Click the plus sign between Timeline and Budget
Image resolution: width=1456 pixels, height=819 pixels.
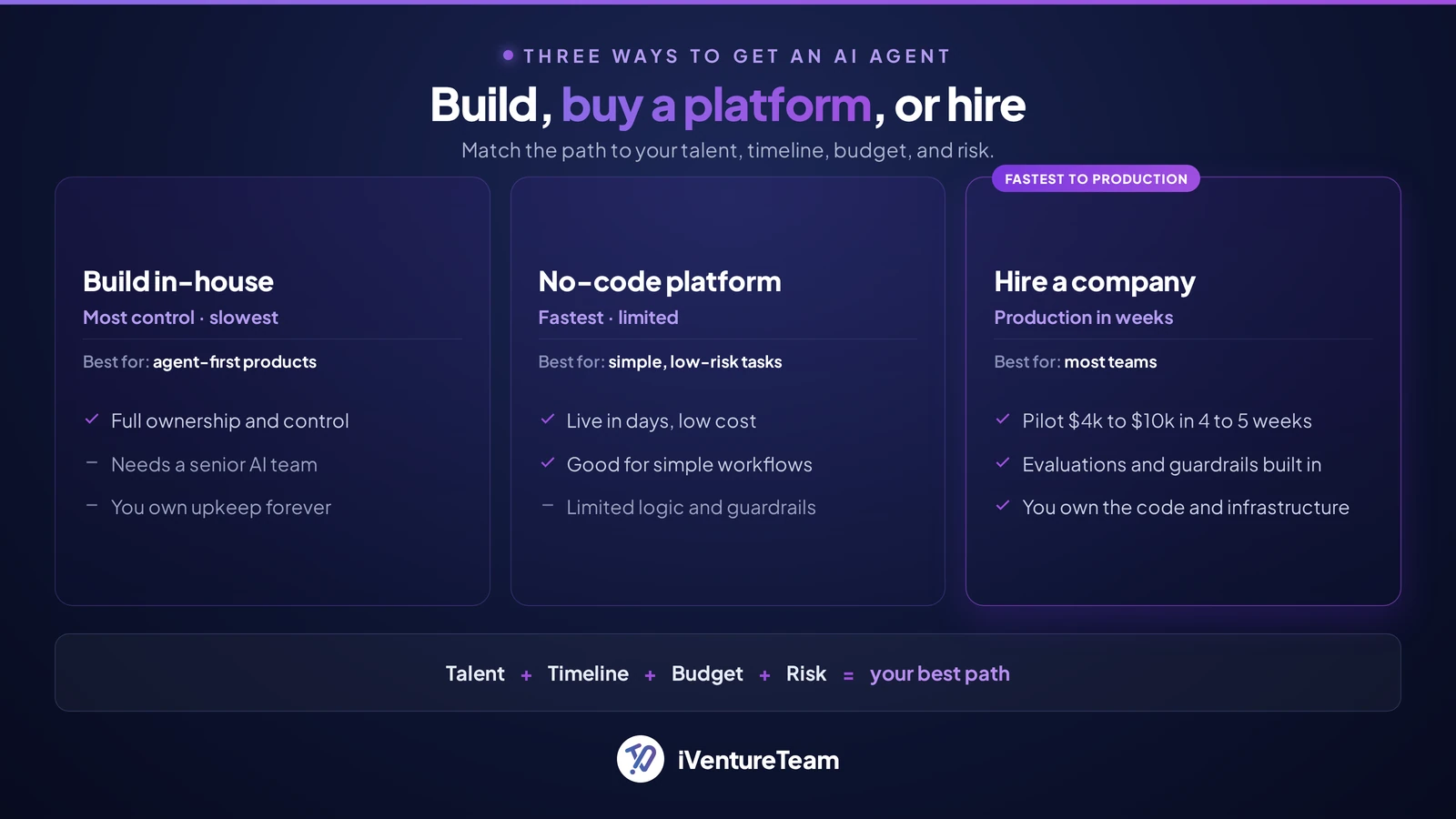650,675
